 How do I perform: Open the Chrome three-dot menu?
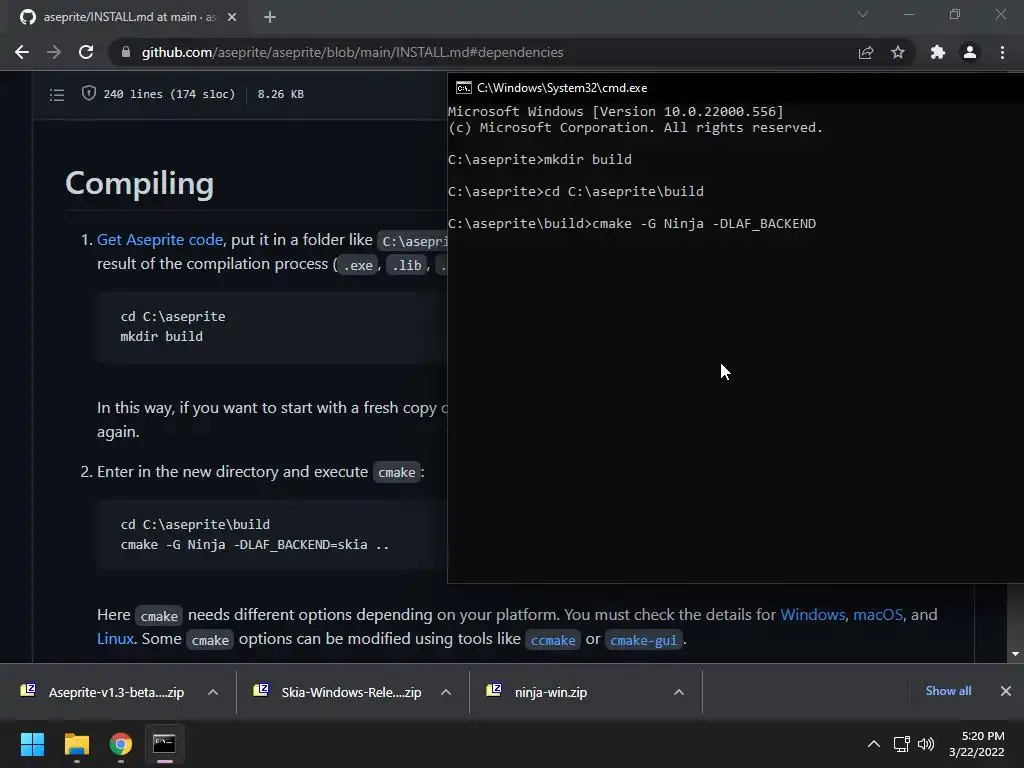pos(1002,52)
